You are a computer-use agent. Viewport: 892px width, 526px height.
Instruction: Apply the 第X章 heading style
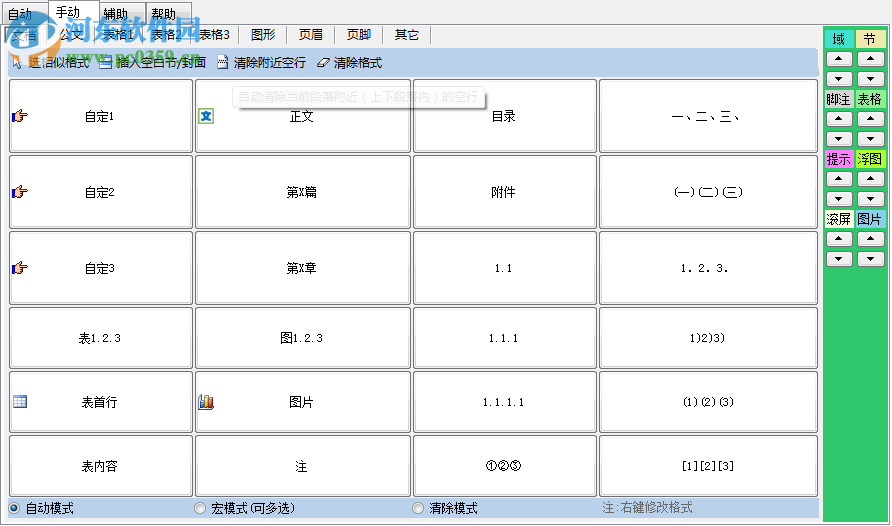pos(303,268)
